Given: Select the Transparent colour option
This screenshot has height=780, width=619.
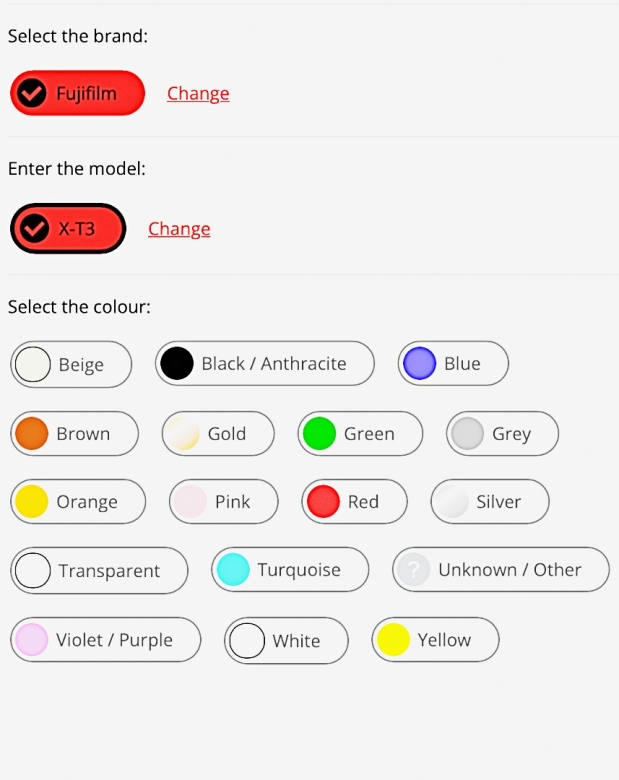Looking at the screenshot, I should click(x=99, y=571).
